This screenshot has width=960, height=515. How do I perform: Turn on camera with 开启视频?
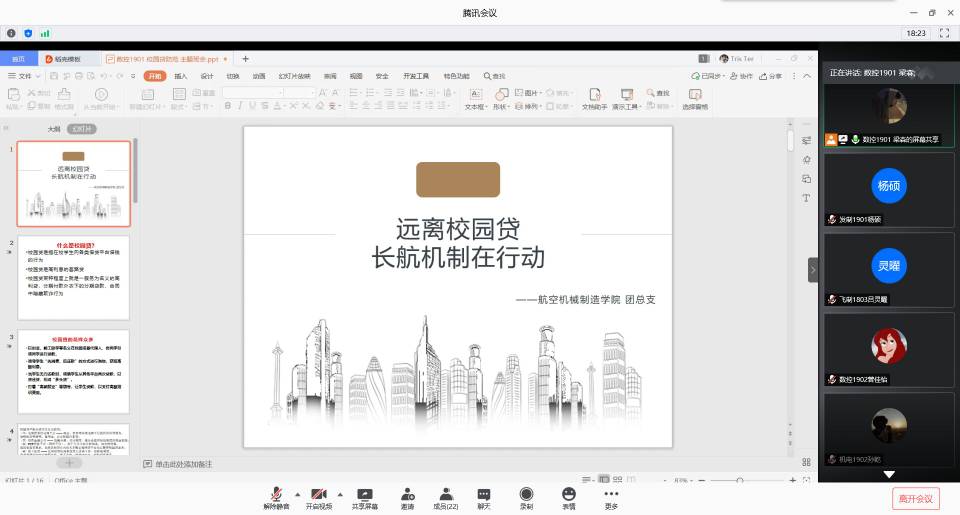318,494
